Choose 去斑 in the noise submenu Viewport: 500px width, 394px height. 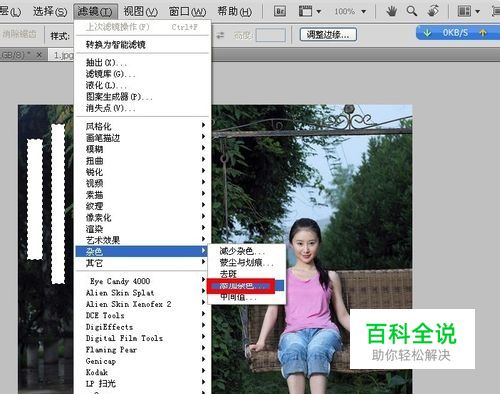click(x=247, y=274)
